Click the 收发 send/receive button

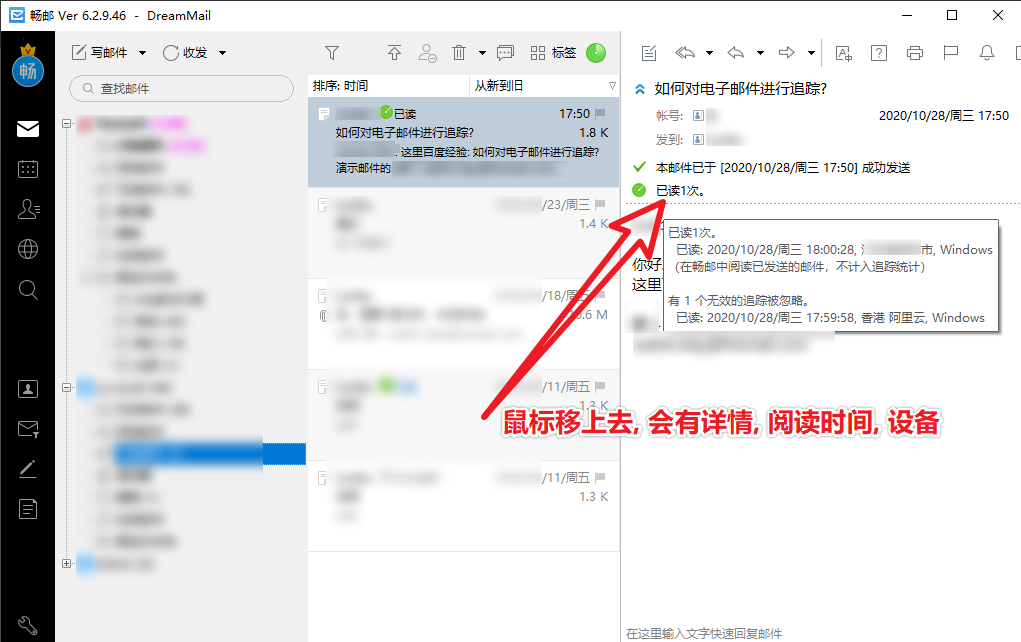coord(185,53)
